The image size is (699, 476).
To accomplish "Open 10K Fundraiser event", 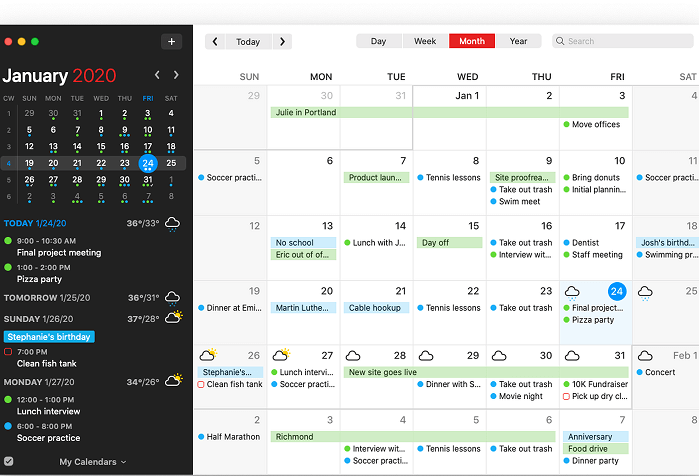I will coord(596,384).
